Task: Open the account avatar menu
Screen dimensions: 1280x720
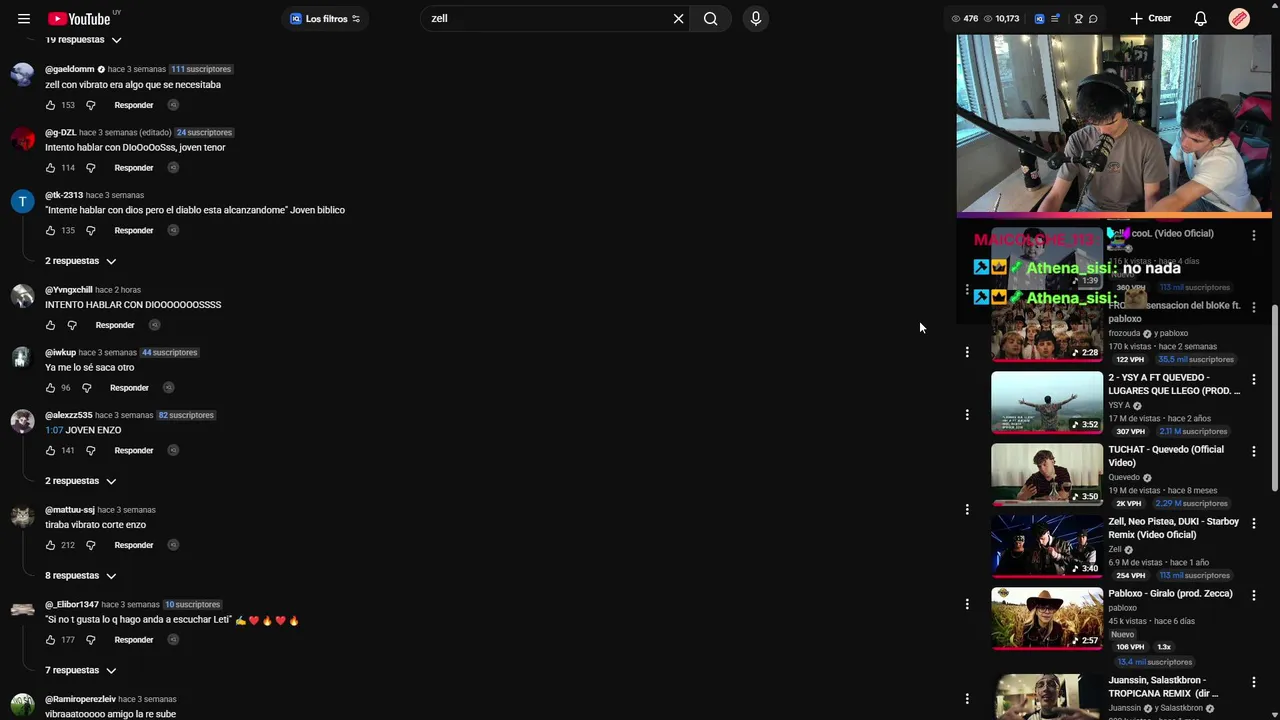Action: [1239, 19]
